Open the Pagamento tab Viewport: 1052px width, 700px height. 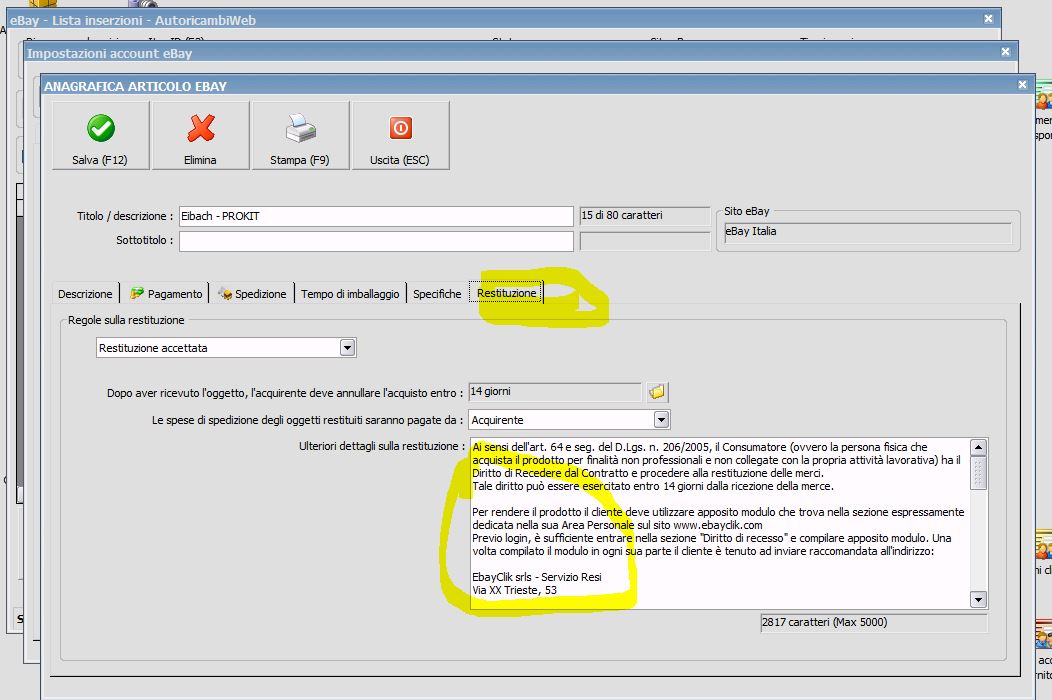pos(166,294)
